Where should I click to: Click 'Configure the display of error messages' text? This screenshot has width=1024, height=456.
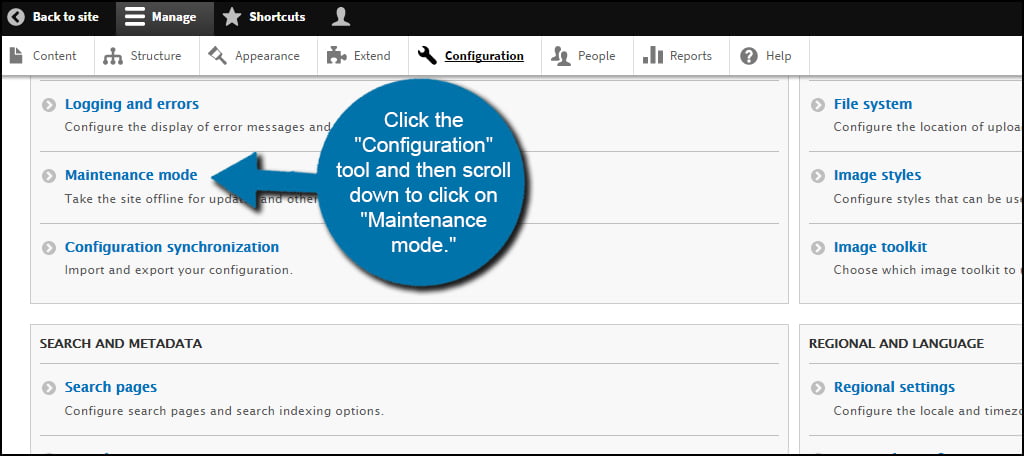(x=195, y=127)
